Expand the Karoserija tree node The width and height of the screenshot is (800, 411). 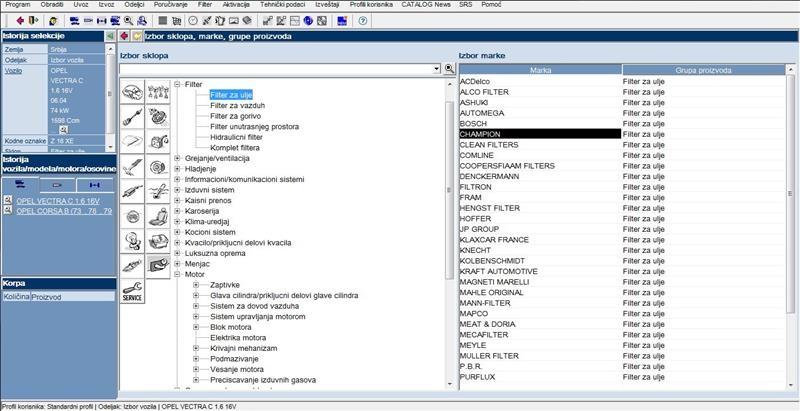[178, 211]
